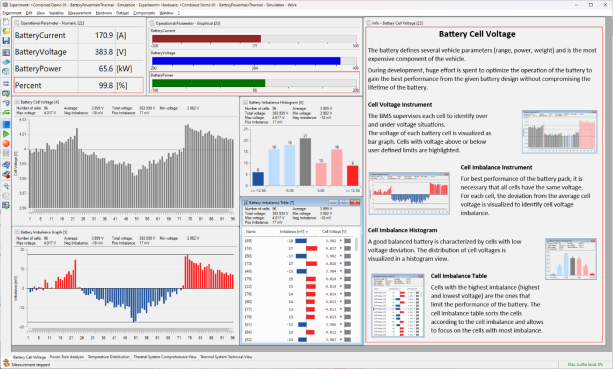Click the bottom-most icon in the left toolbar
The width and height of the screenshot is (613, 369).
pyautogui.click(x=6, y=206)
